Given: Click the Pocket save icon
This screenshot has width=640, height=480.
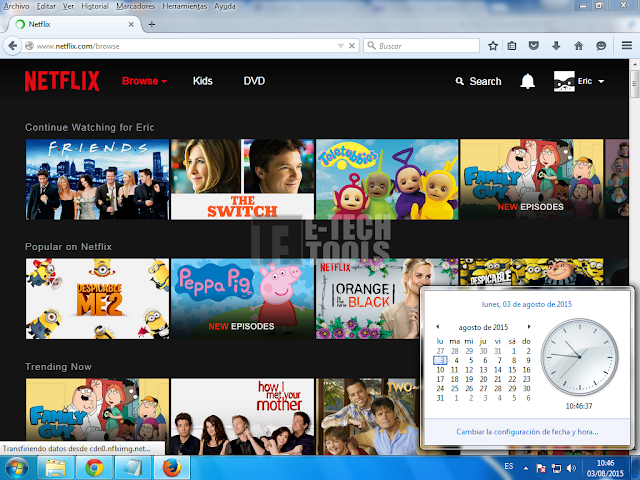Looking at the screenshot, I should point(533,46).
